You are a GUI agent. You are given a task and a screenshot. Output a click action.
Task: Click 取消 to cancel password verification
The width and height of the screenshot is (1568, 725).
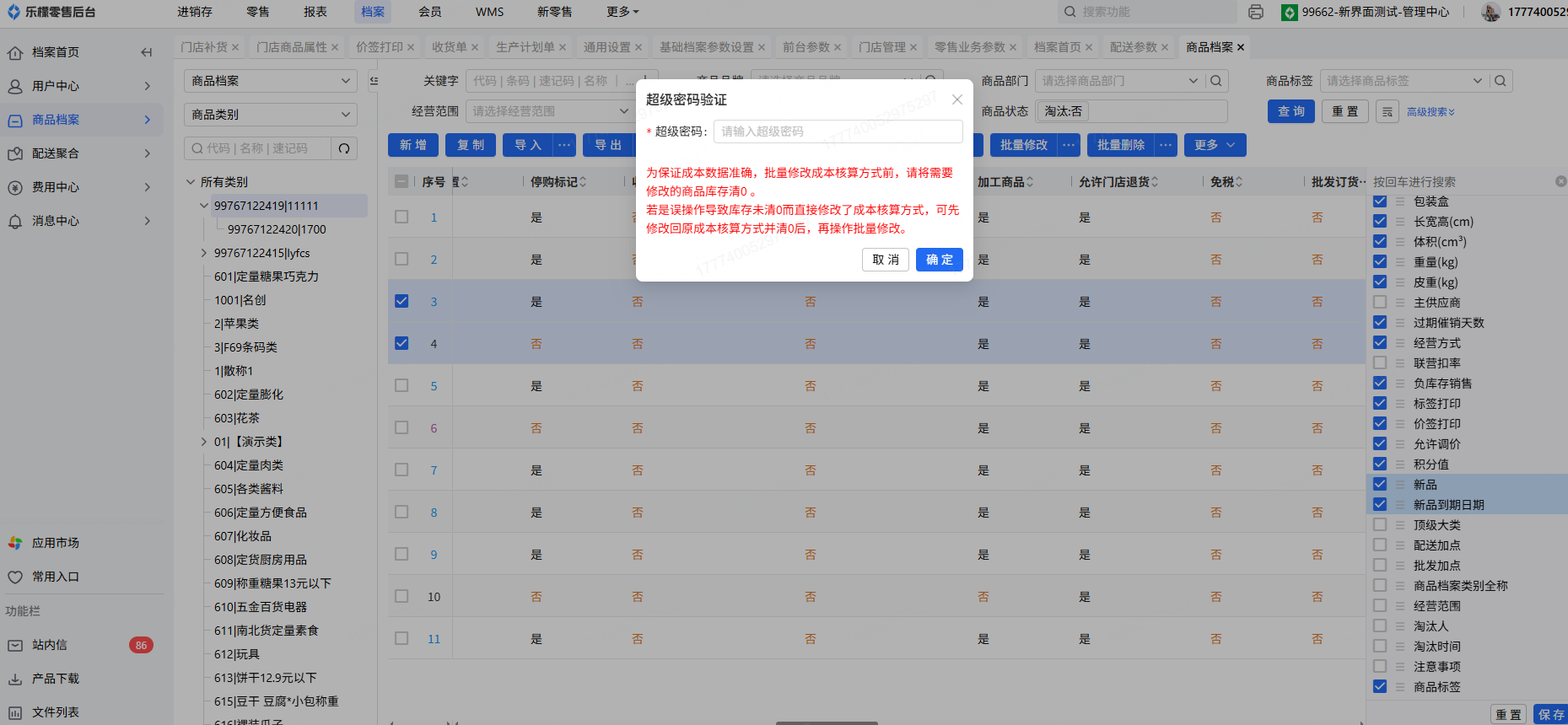click(x=885, y=260)
